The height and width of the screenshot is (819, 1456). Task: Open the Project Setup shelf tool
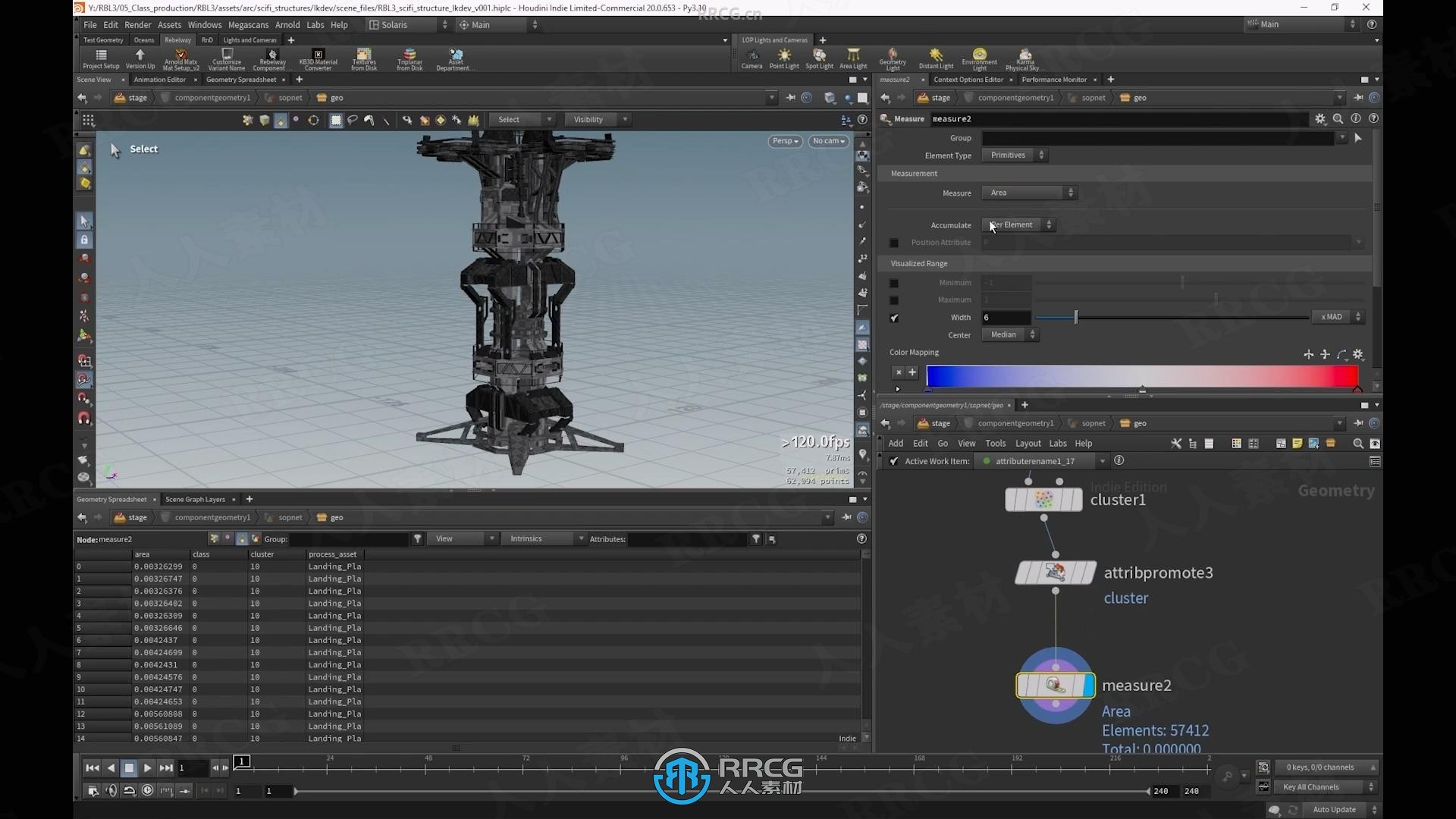[101, 59]
